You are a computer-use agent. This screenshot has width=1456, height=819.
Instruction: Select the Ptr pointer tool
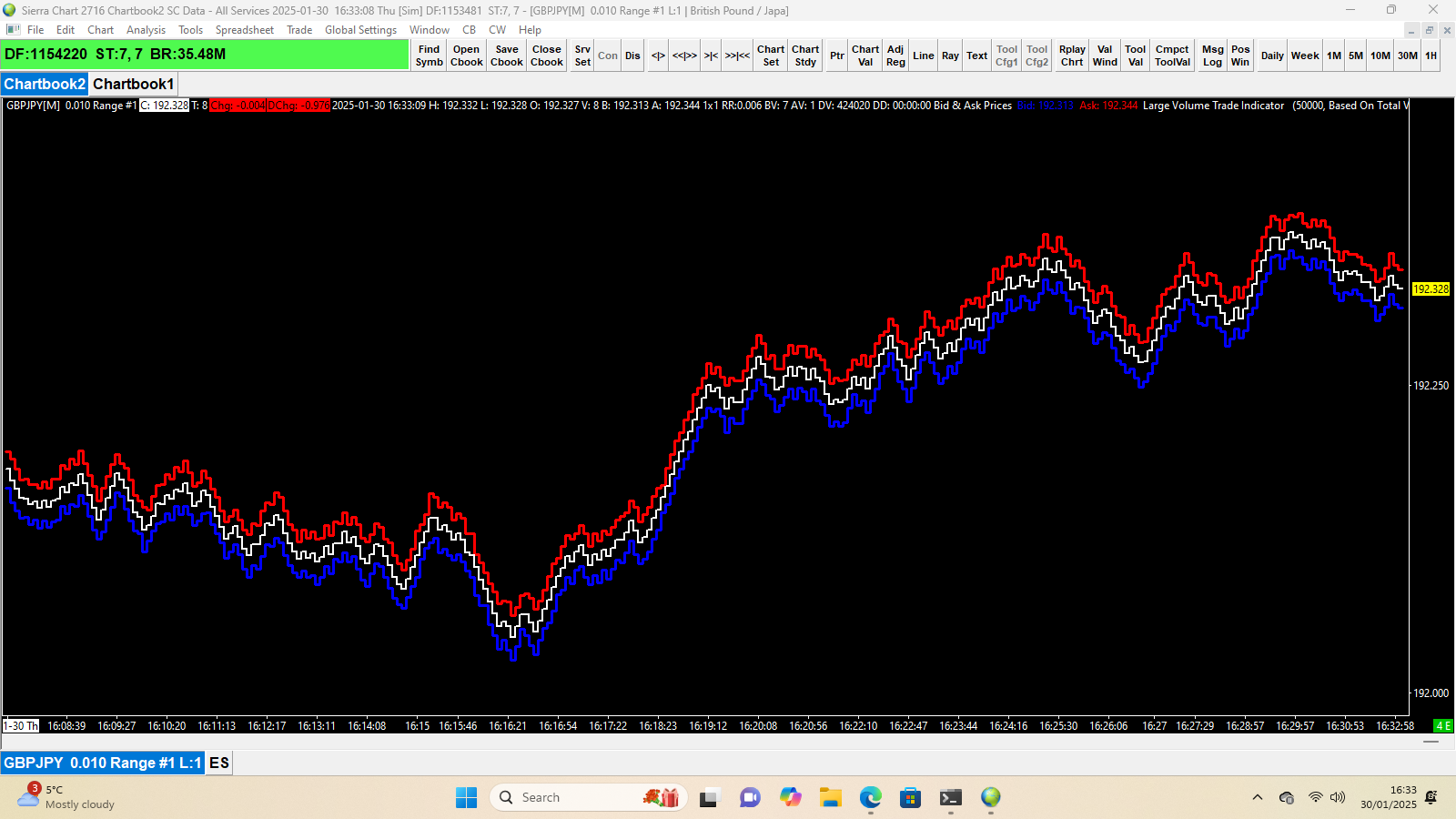click(836, 56)
